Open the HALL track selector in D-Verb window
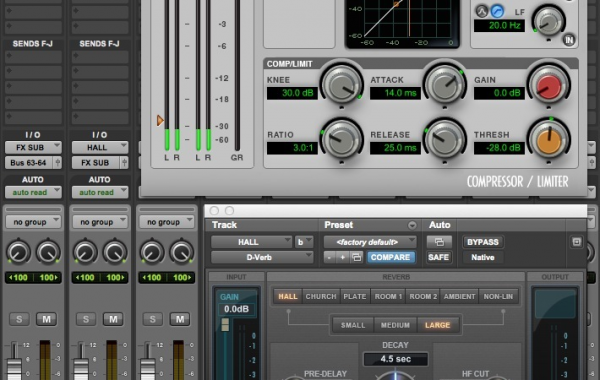600x380 pixels. [251, 242]
